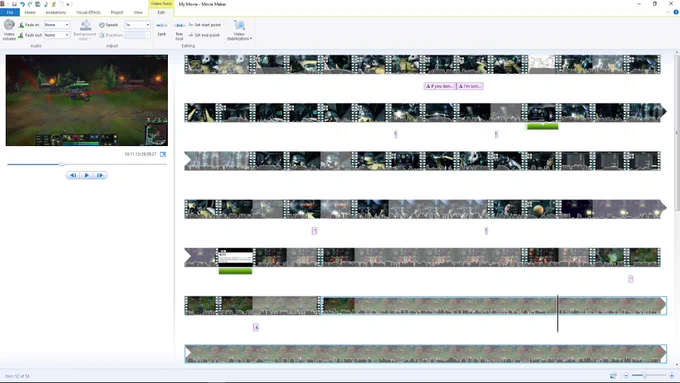This screenshot has height=383, width=680.
Task: Click the video preview monitor
Action: point(87,100)
